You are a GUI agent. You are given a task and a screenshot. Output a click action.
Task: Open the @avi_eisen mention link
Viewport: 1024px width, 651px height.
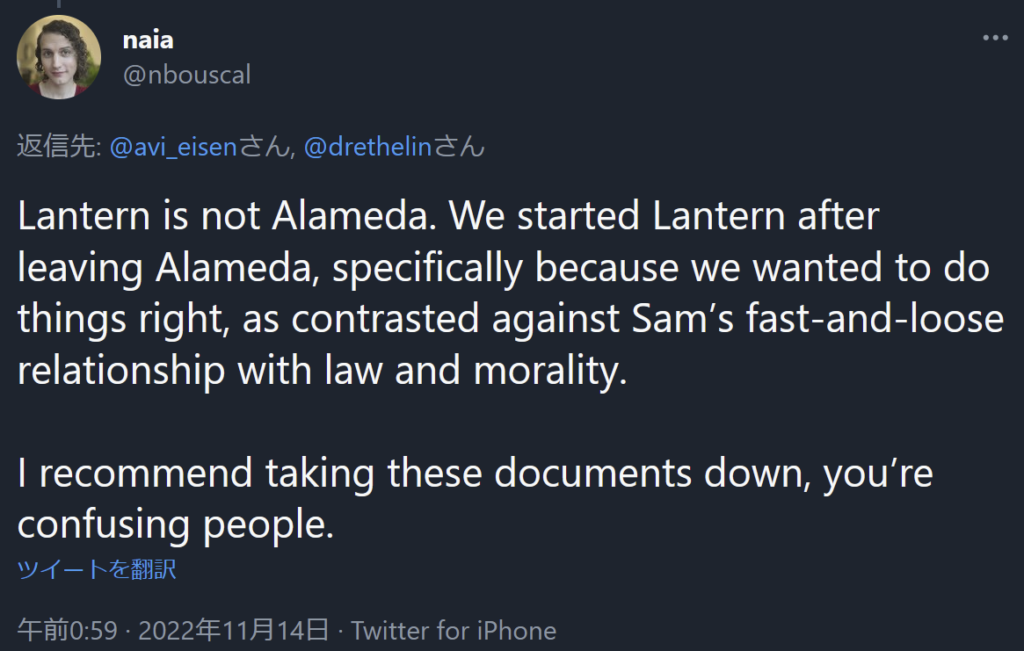point(172,147)
